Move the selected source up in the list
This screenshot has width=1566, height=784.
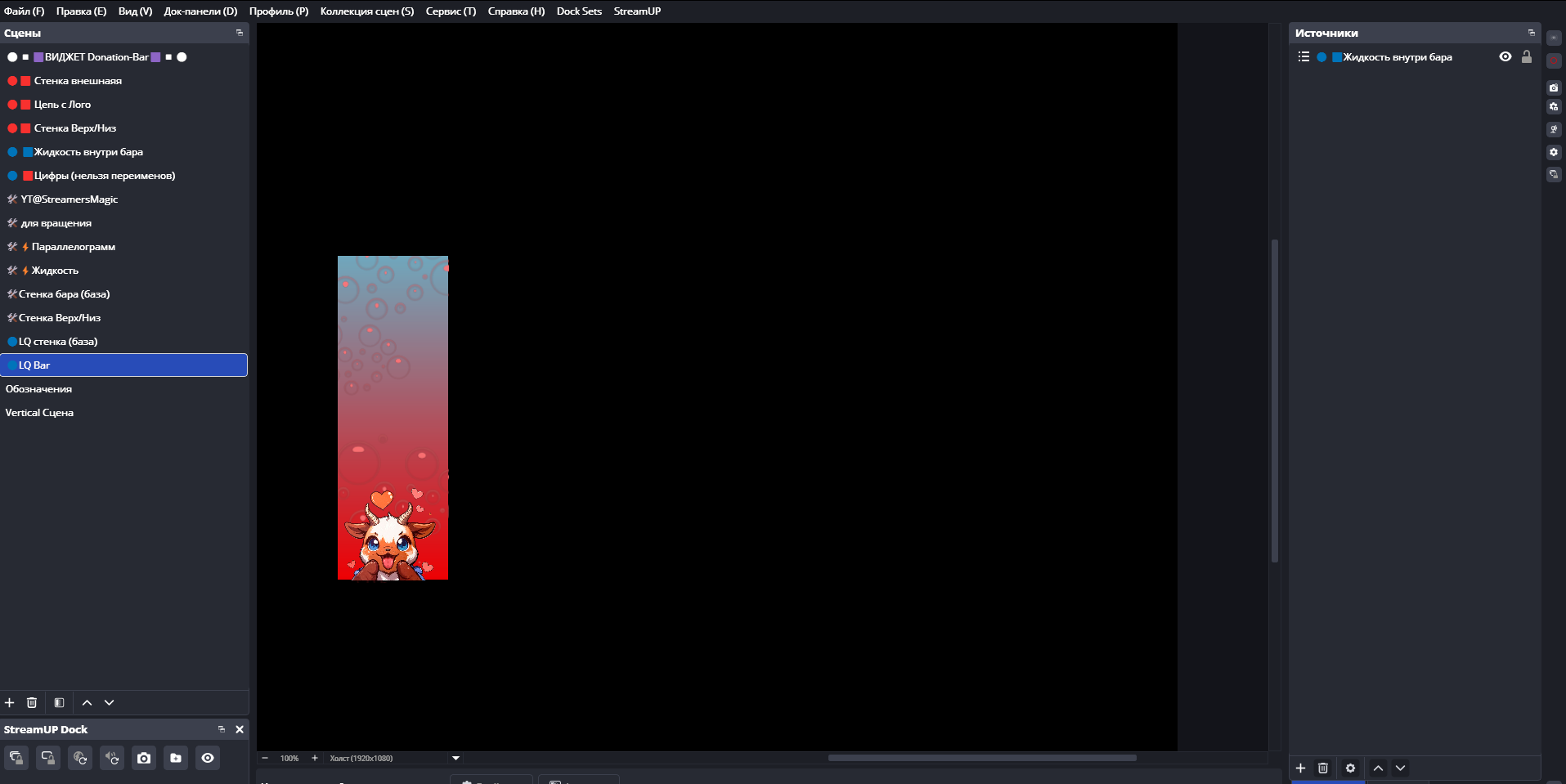(x=1378, y=768)
